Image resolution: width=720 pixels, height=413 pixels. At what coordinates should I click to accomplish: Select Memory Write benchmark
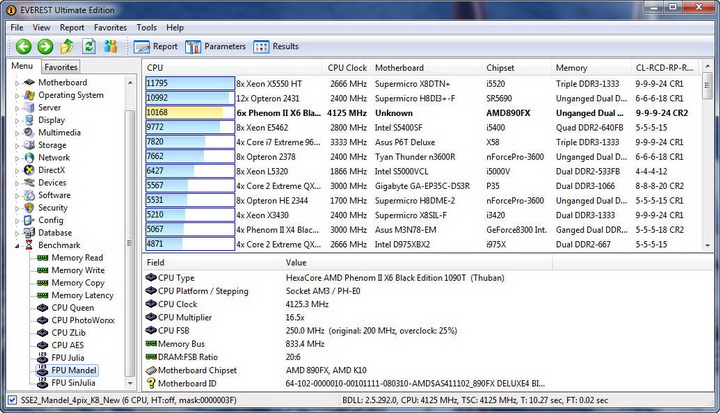pyautogui.click(x=78, y=270)
